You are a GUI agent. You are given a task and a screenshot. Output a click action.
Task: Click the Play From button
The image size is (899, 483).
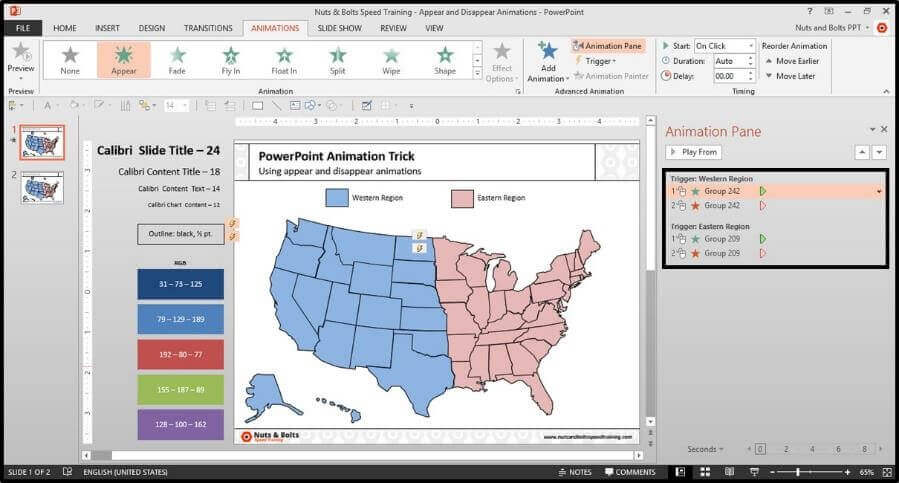[694, 152]
